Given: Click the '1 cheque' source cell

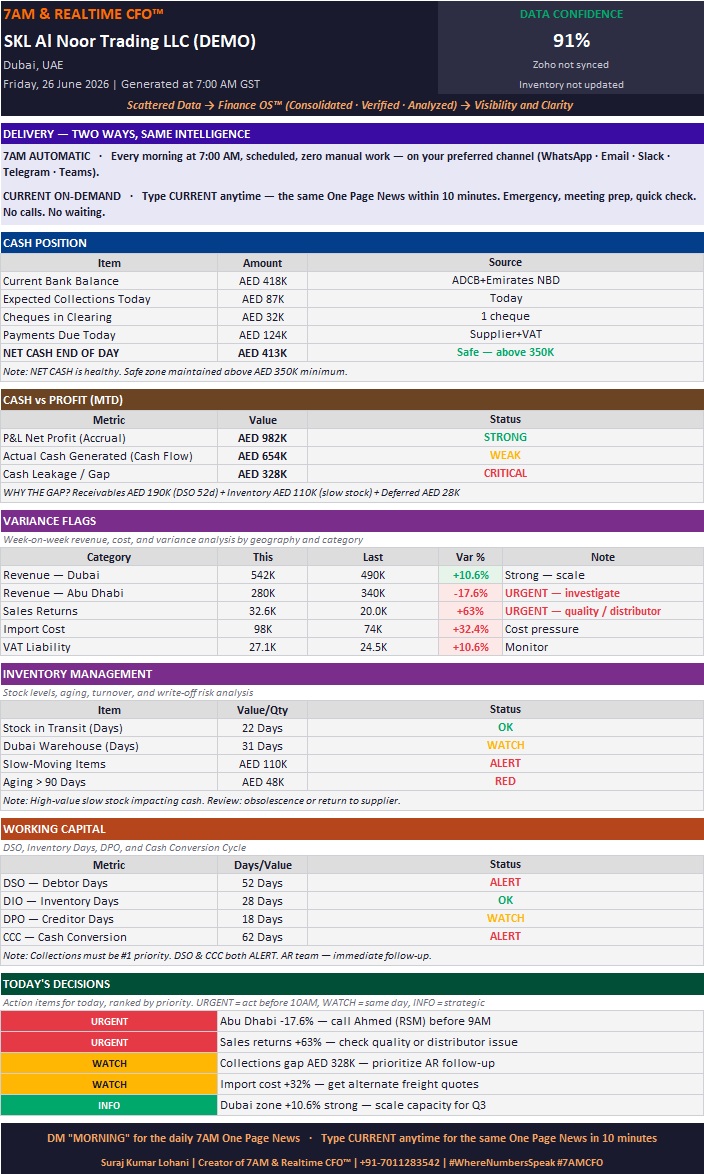Looking at the screenshot, I should point(506,317).
